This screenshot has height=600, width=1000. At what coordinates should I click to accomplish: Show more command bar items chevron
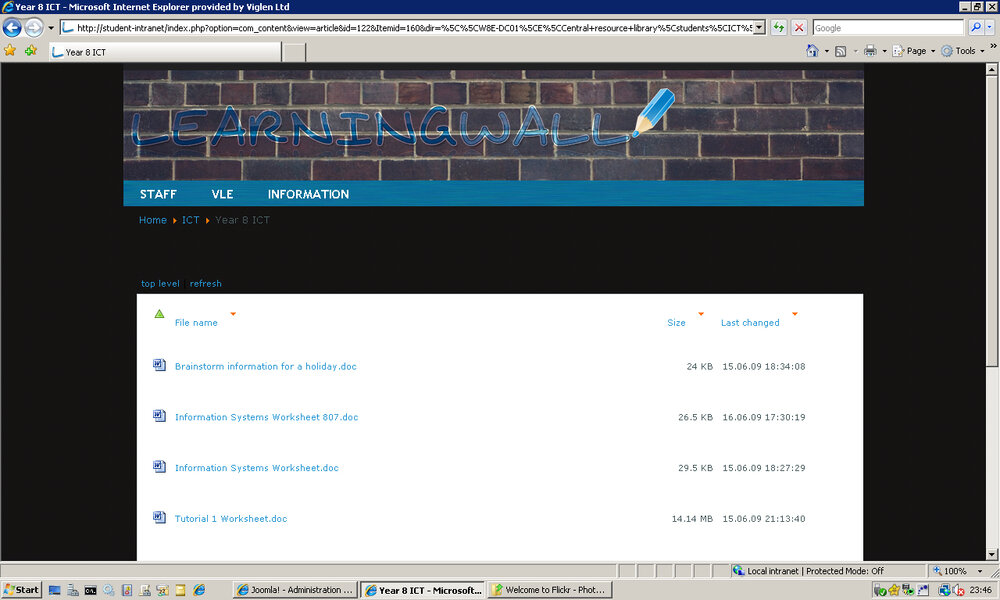(x=993, y=46)
